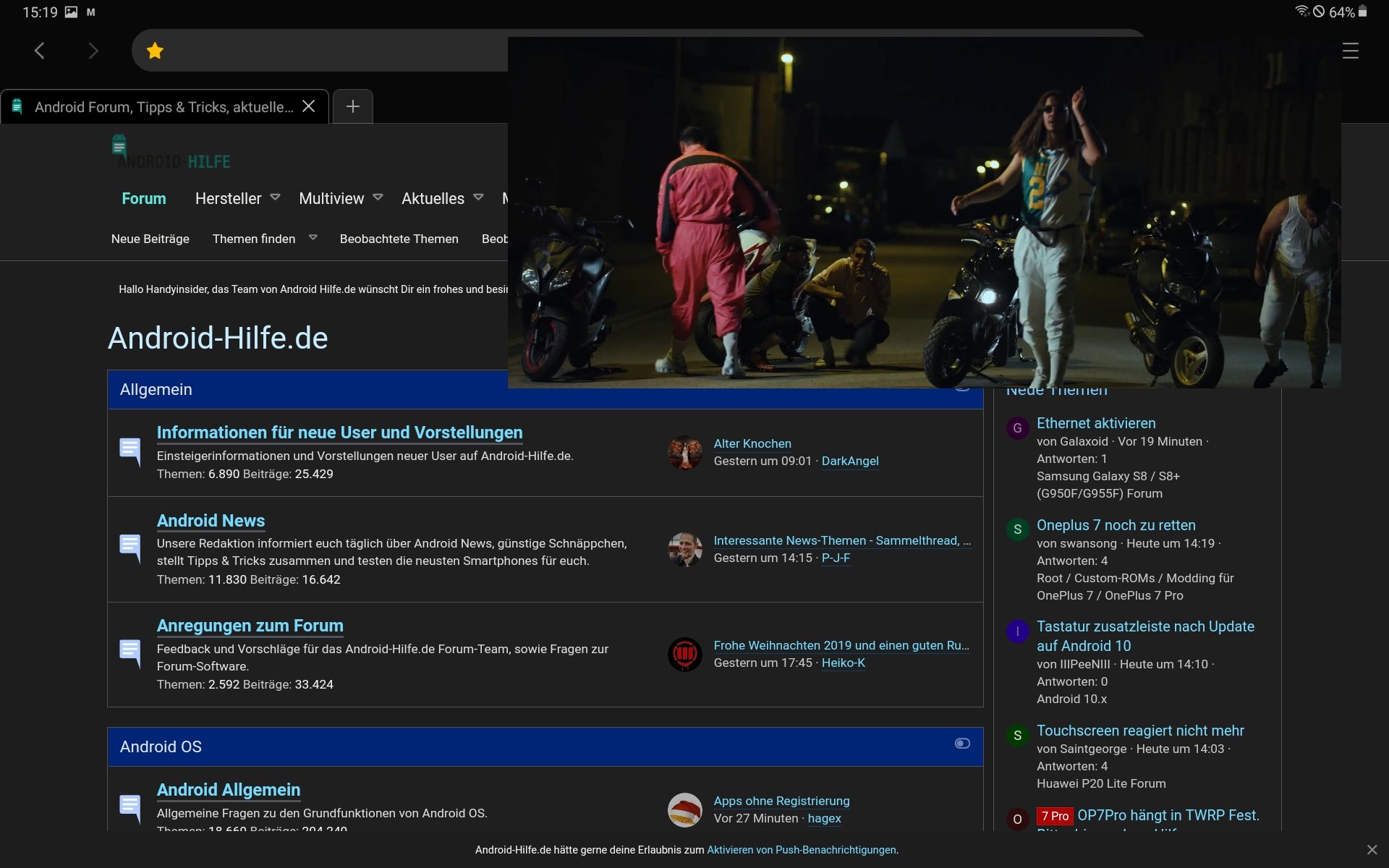Tap the image notification icon in status bar
Viewport: 1389px width, 868px height.
click(71, 12)
